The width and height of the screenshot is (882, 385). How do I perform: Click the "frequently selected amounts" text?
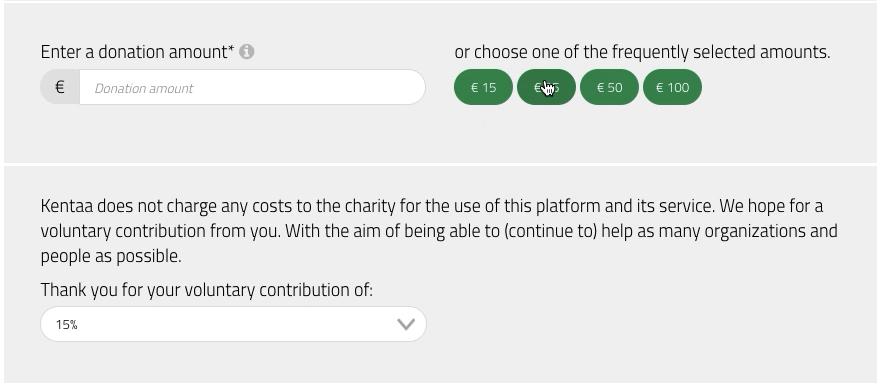pos(721,52)
